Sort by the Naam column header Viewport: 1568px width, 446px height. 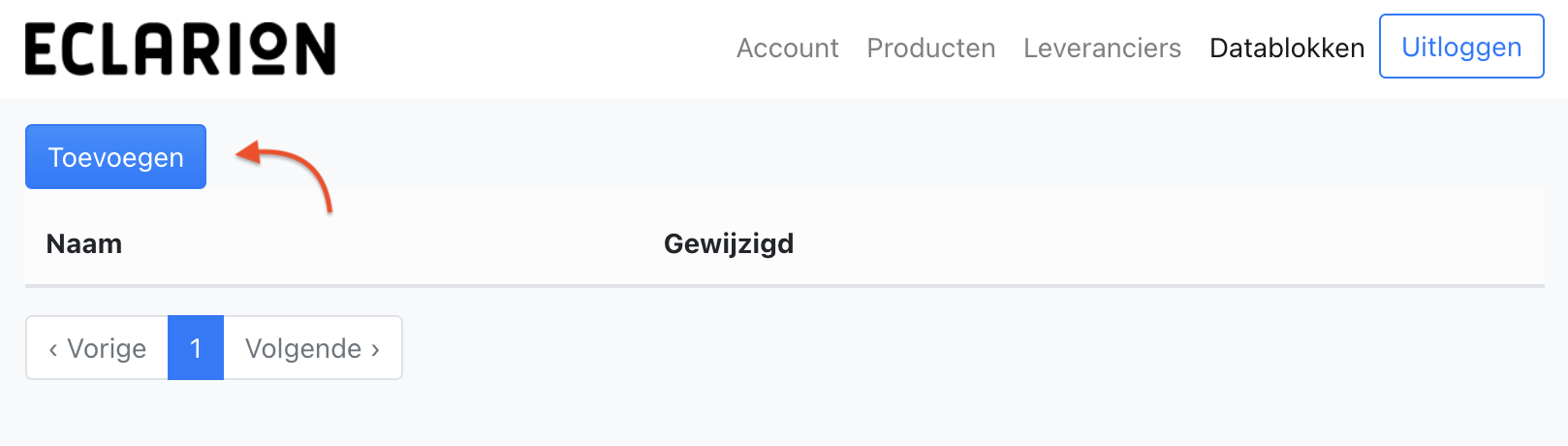click(x=84, y=243)
